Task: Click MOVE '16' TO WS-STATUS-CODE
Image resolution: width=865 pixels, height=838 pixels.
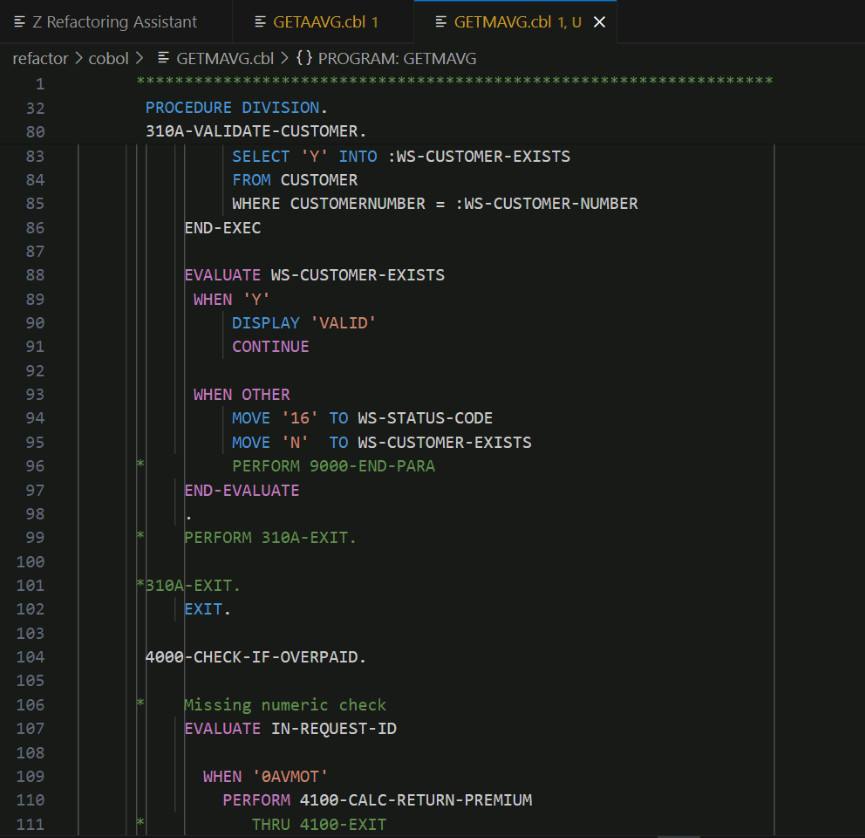Action: pyautogui.click(x=362, y=419)
